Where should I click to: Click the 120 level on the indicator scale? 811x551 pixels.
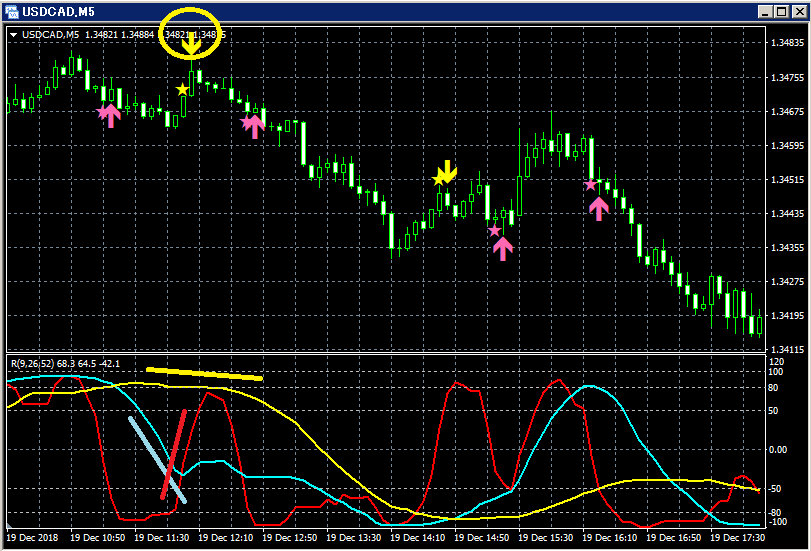[x=776, y=362]
